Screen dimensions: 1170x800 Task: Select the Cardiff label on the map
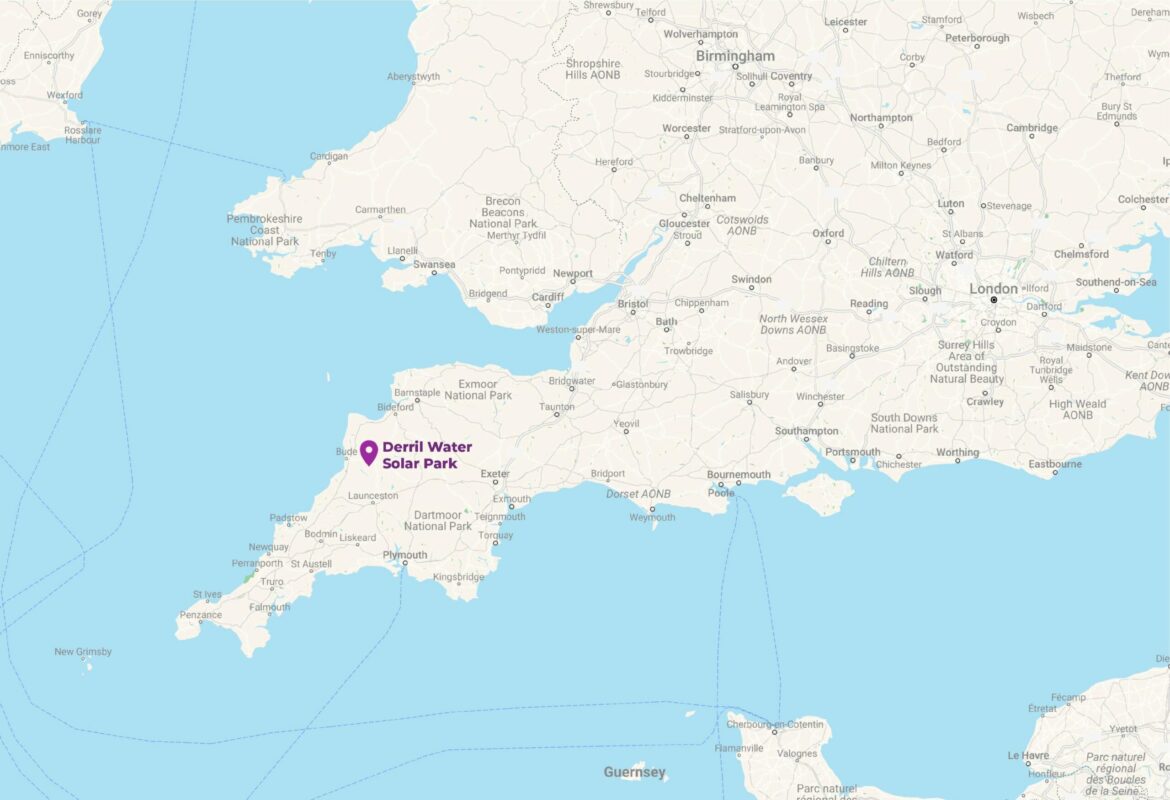click(x=547, y=297)
